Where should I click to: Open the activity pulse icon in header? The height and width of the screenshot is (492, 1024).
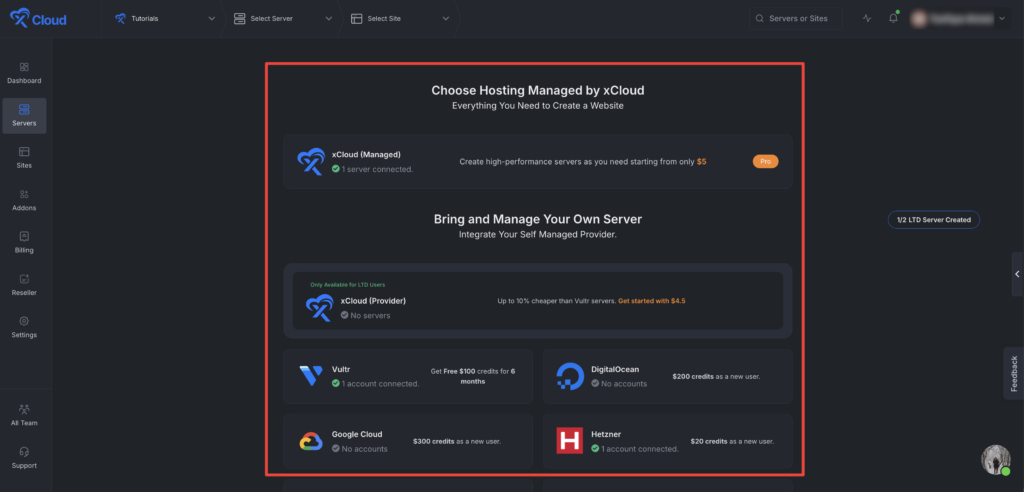point(867,18)
